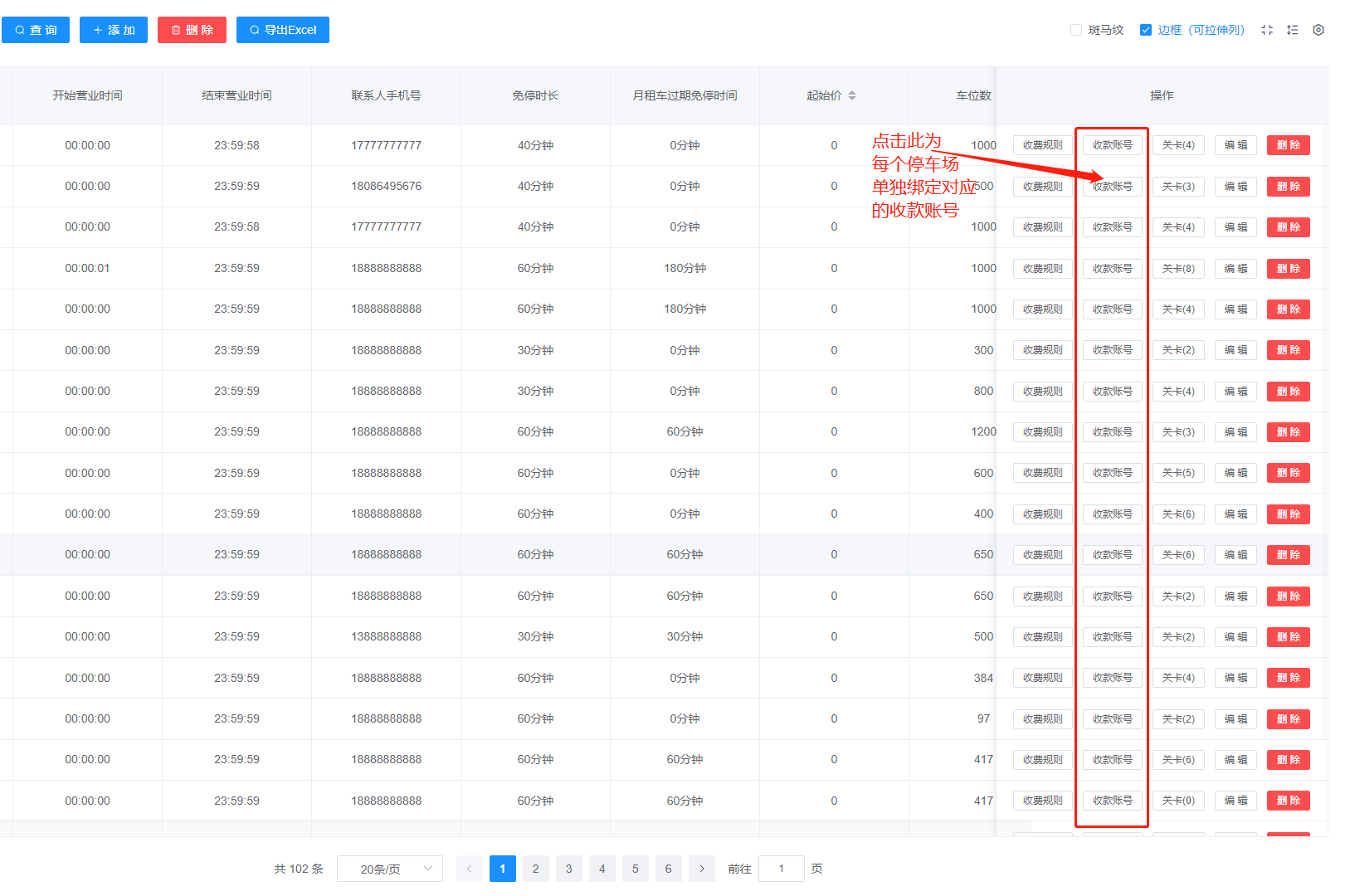Click the 查询 search button

pos(36,30)
